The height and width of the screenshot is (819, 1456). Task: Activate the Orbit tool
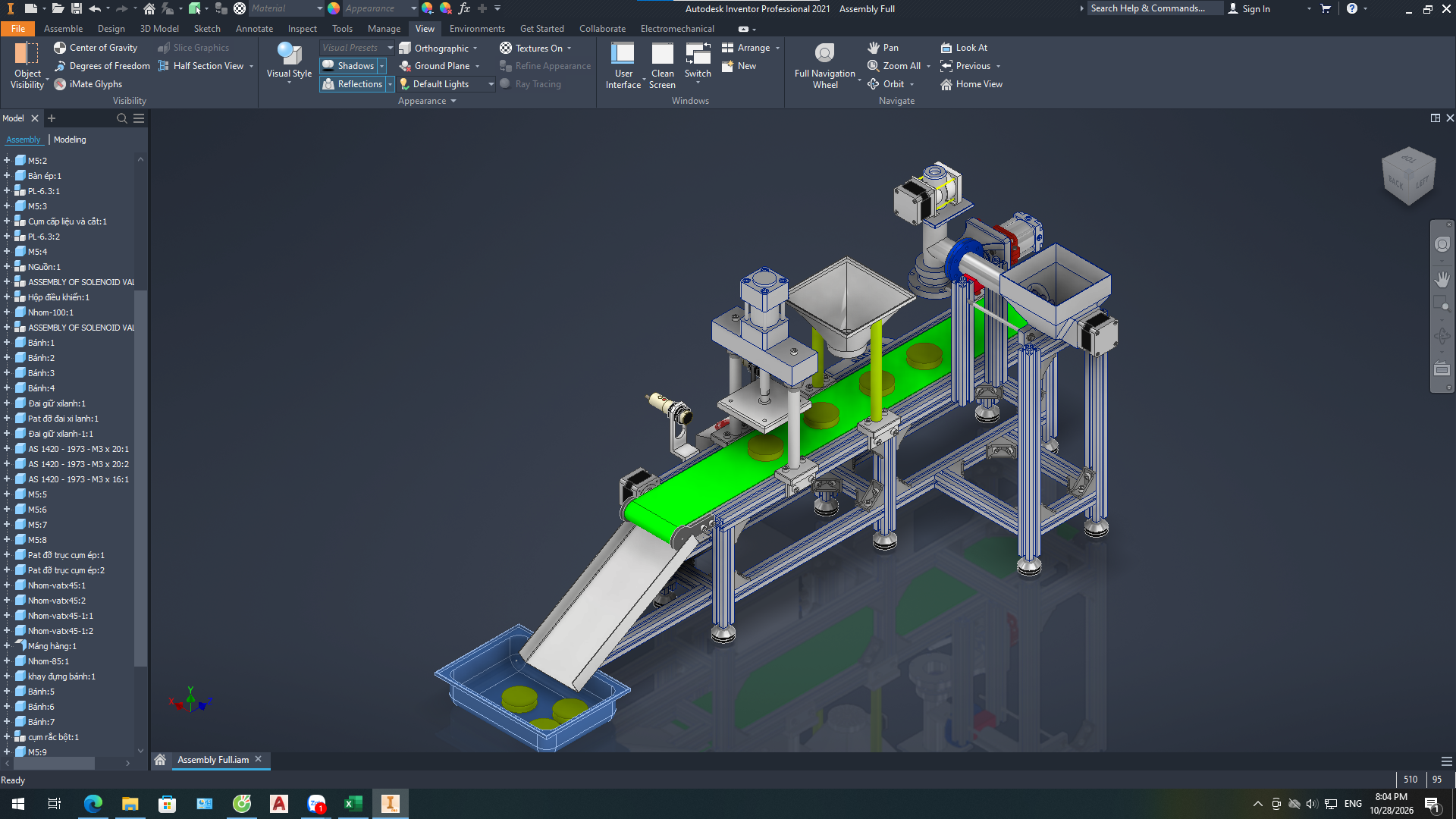(x=886, y=84)
